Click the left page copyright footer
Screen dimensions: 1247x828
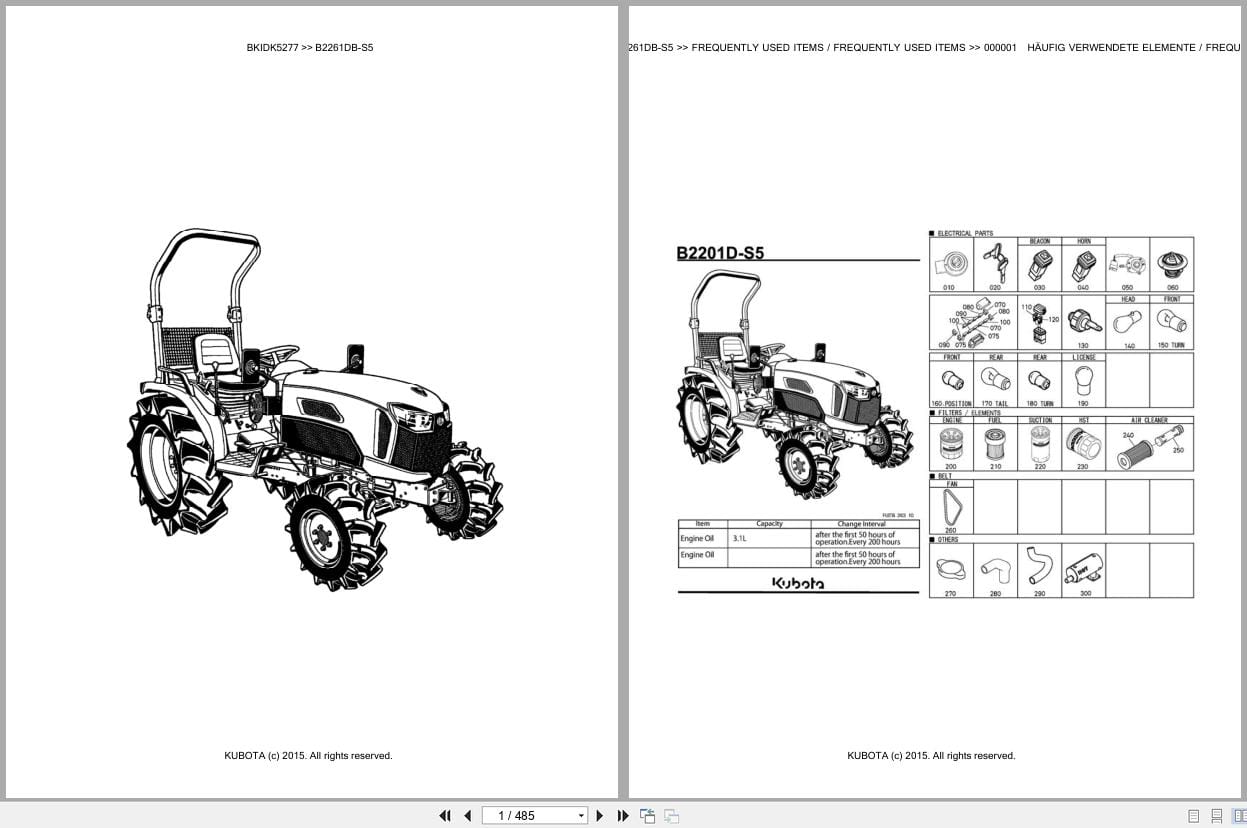pyautogui.click(x=308, y=756)
